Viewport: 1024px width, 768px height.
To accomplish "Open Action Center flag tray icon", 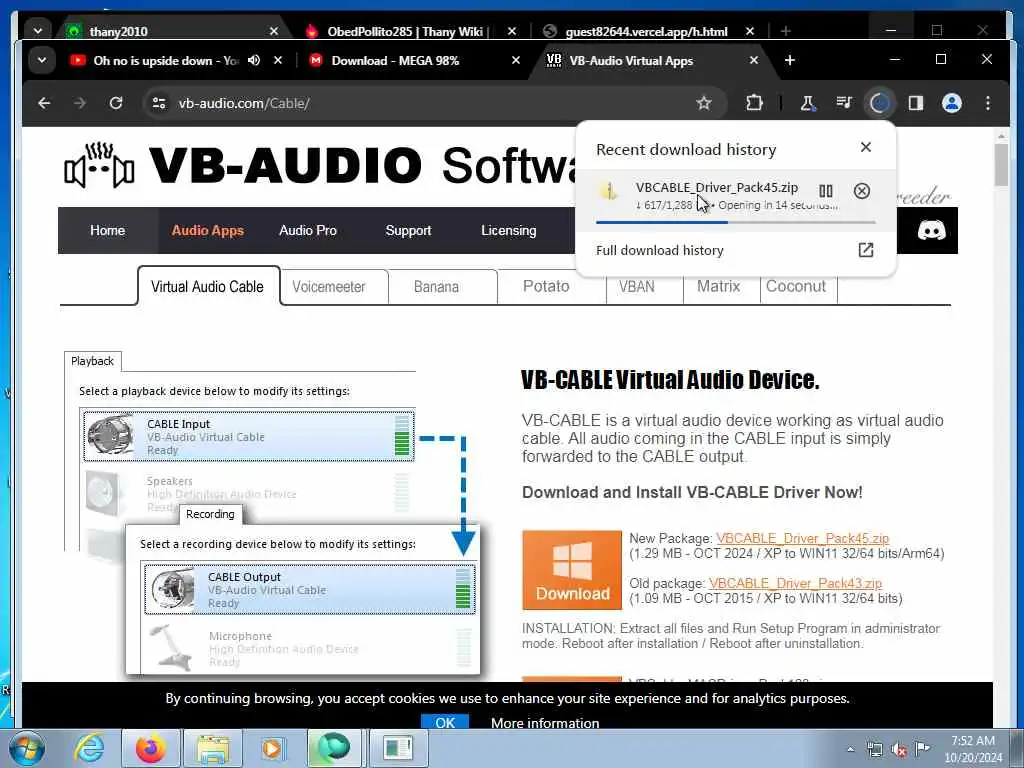I will [922, 748].
